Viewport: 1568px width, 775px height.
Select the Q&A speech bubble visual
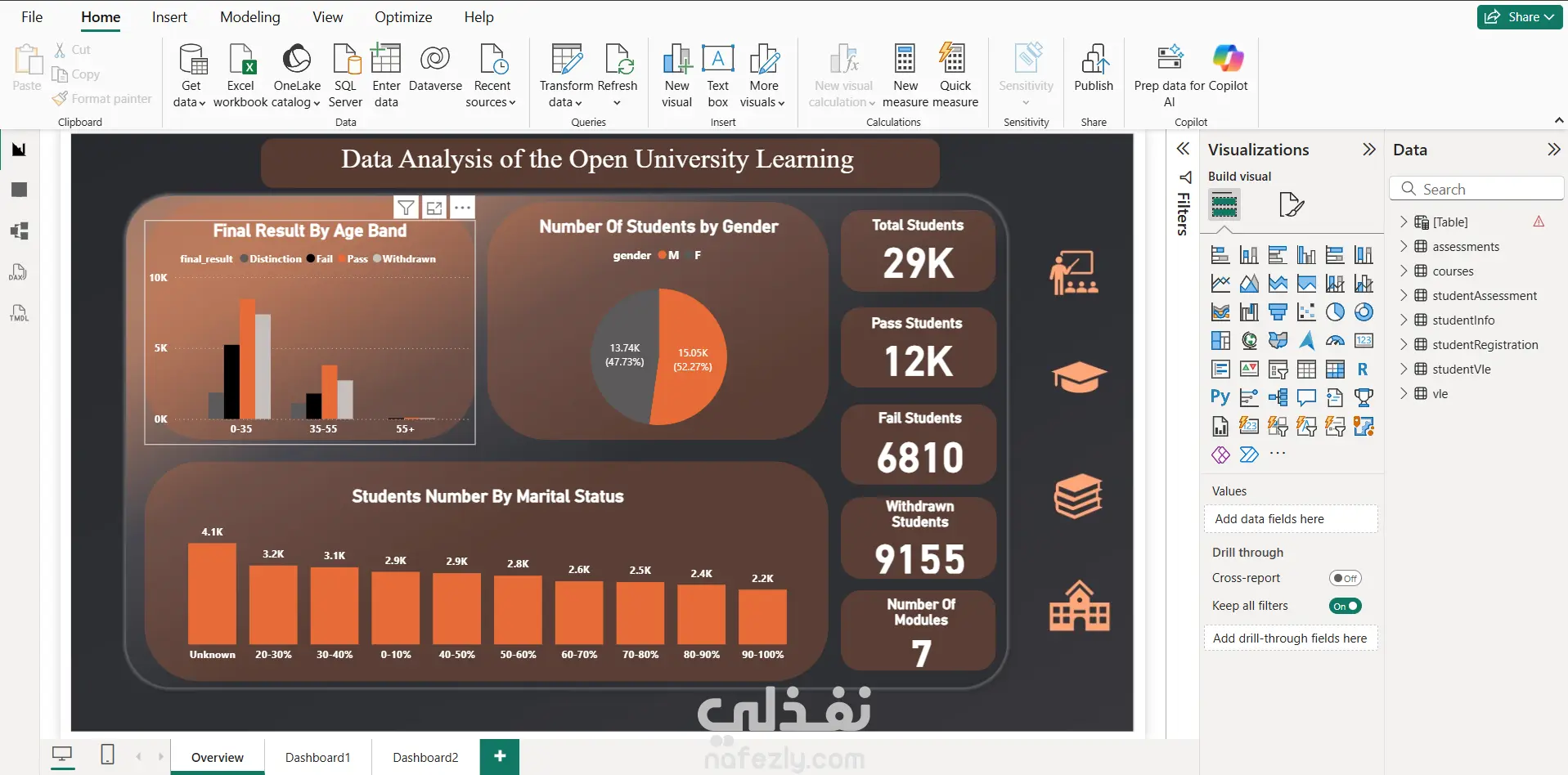pyautogui.click(x=1306, y=398)
